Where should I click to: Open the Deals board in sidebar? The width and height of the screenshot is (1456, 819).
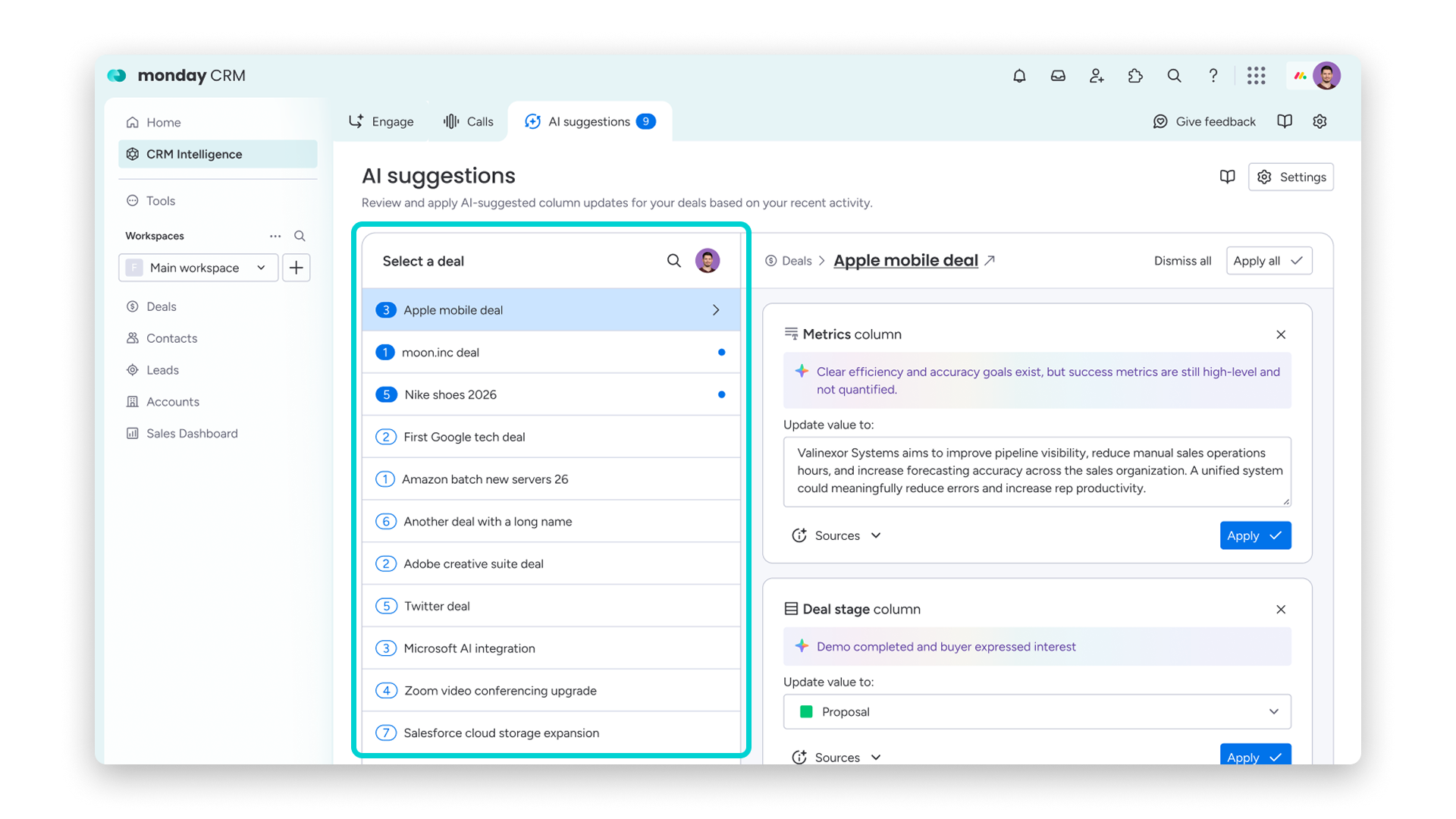tap(218, 306)
